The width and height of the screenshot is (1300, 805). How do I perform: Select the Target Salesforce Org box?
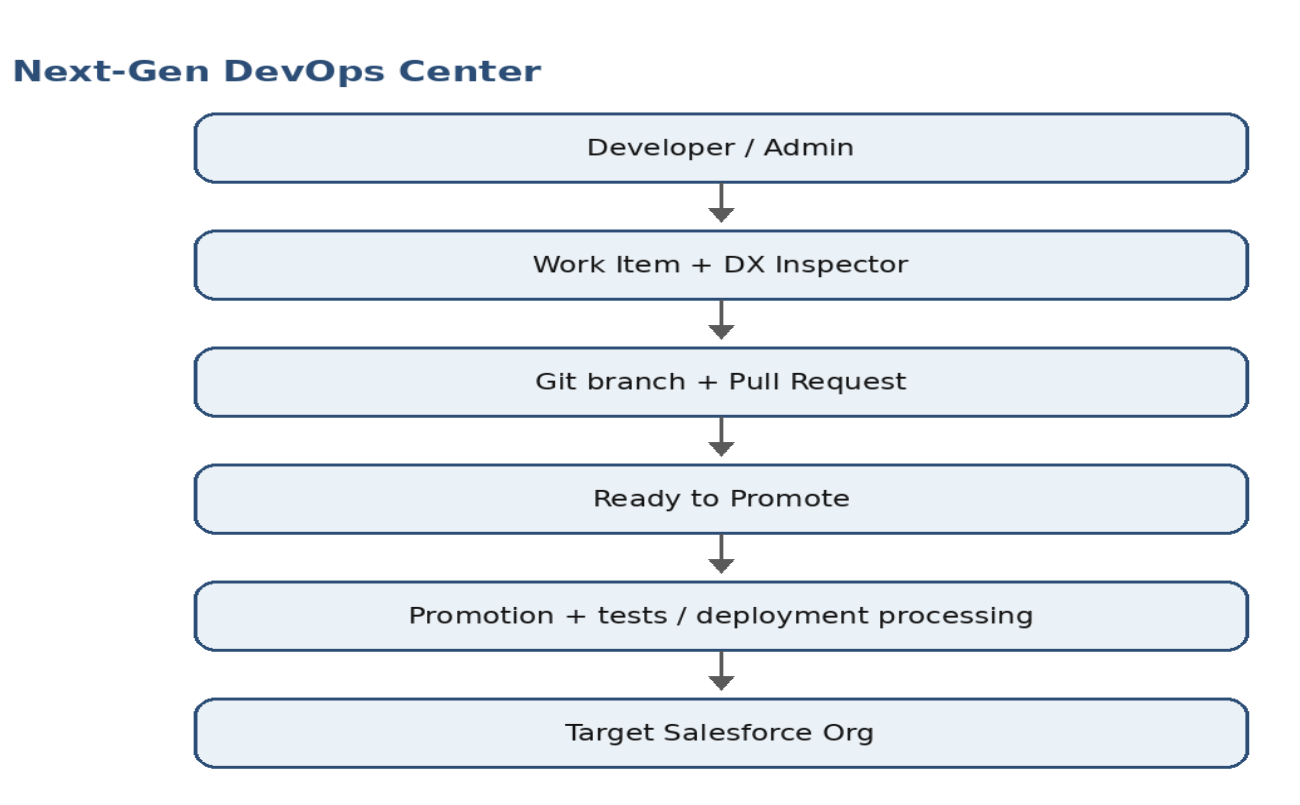[x=721, y=733]
